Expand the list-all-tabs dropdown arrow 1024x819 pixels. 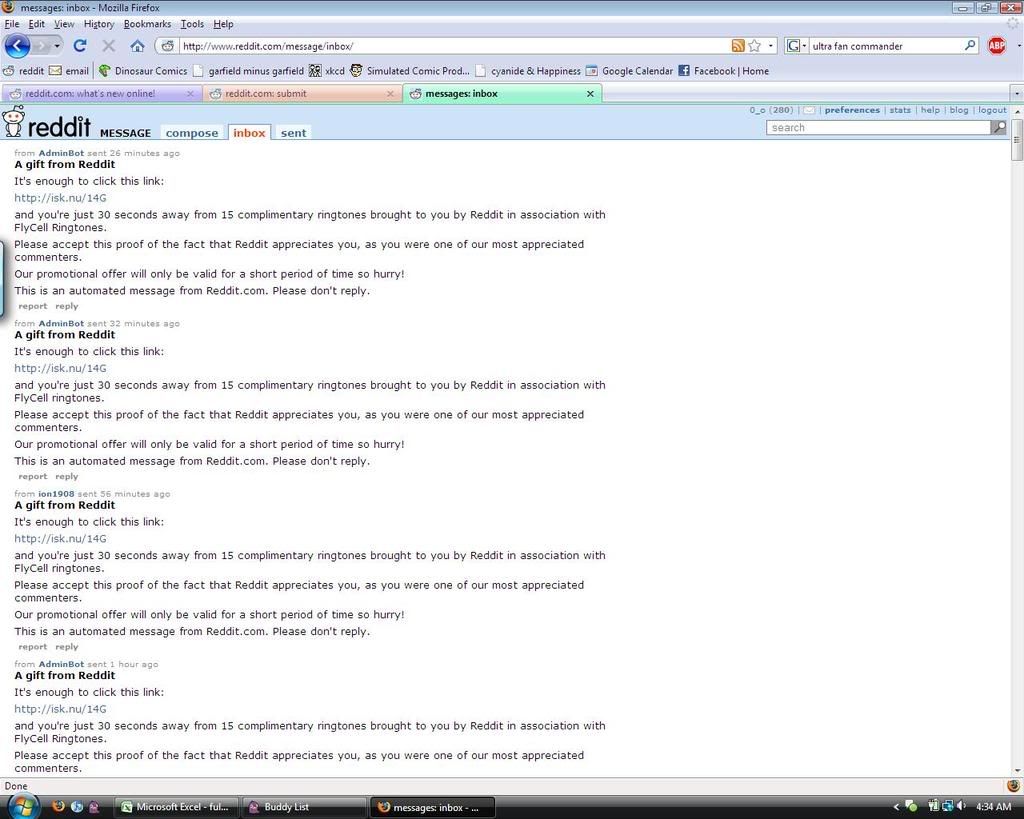[x=1016, y=94]
